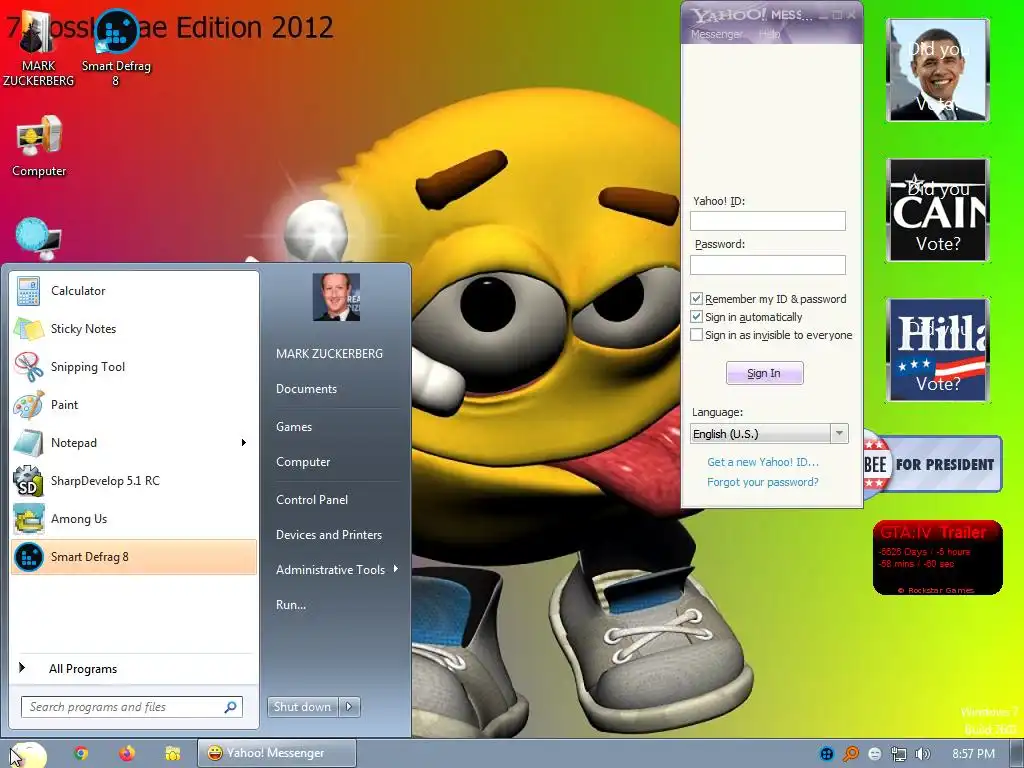
Task: Toggle Remember my ID & password checkbox
Action: [697, 298]
